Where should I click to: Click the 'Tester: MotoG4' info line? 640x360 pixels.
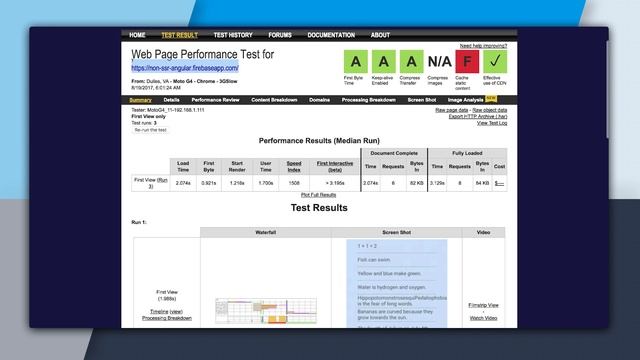pos(168,110)
